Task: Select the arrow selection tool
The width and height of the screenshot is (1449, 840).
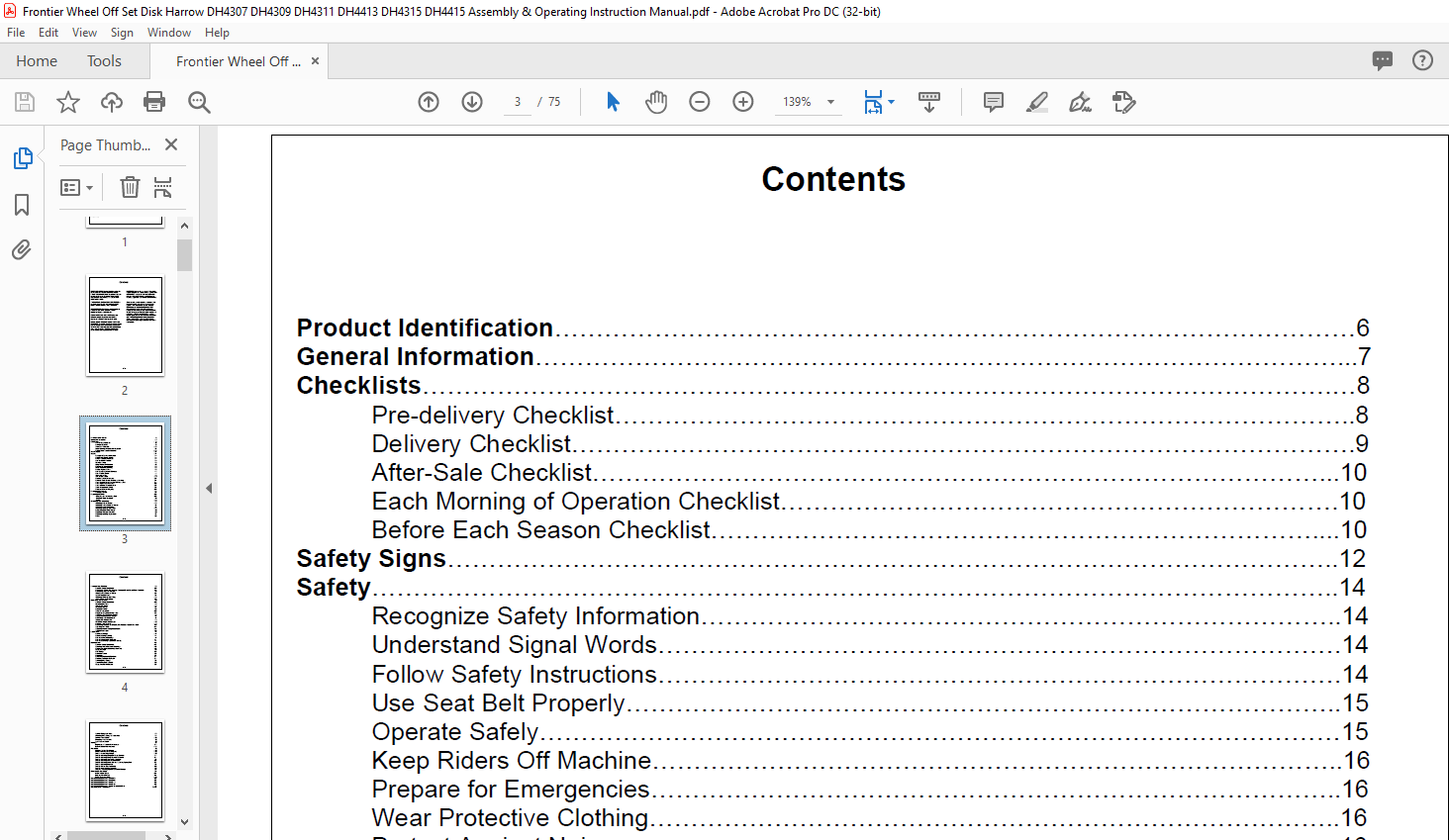Action: pos(613,102)
